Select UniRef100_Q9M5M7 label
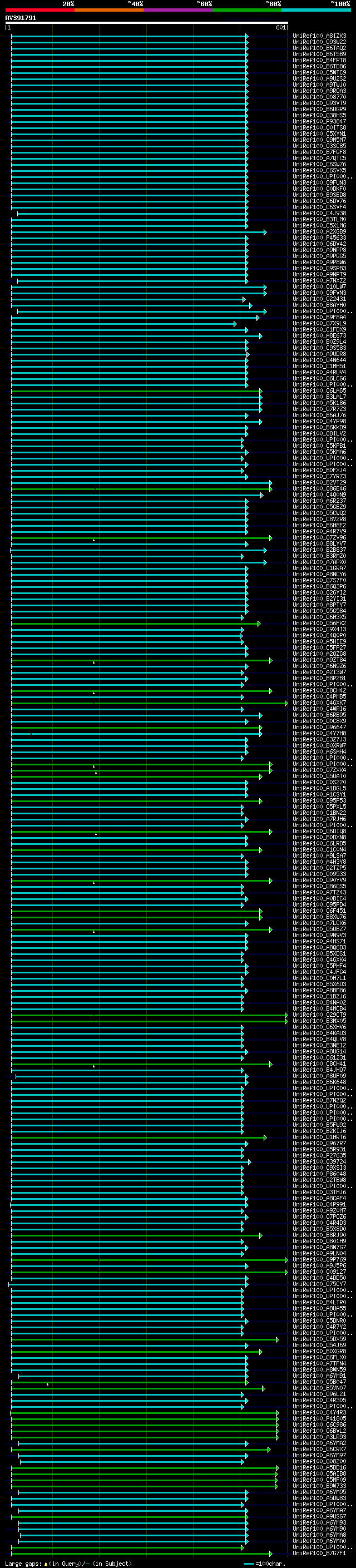Screen dimensions: 356x1568 coord(319,140)
